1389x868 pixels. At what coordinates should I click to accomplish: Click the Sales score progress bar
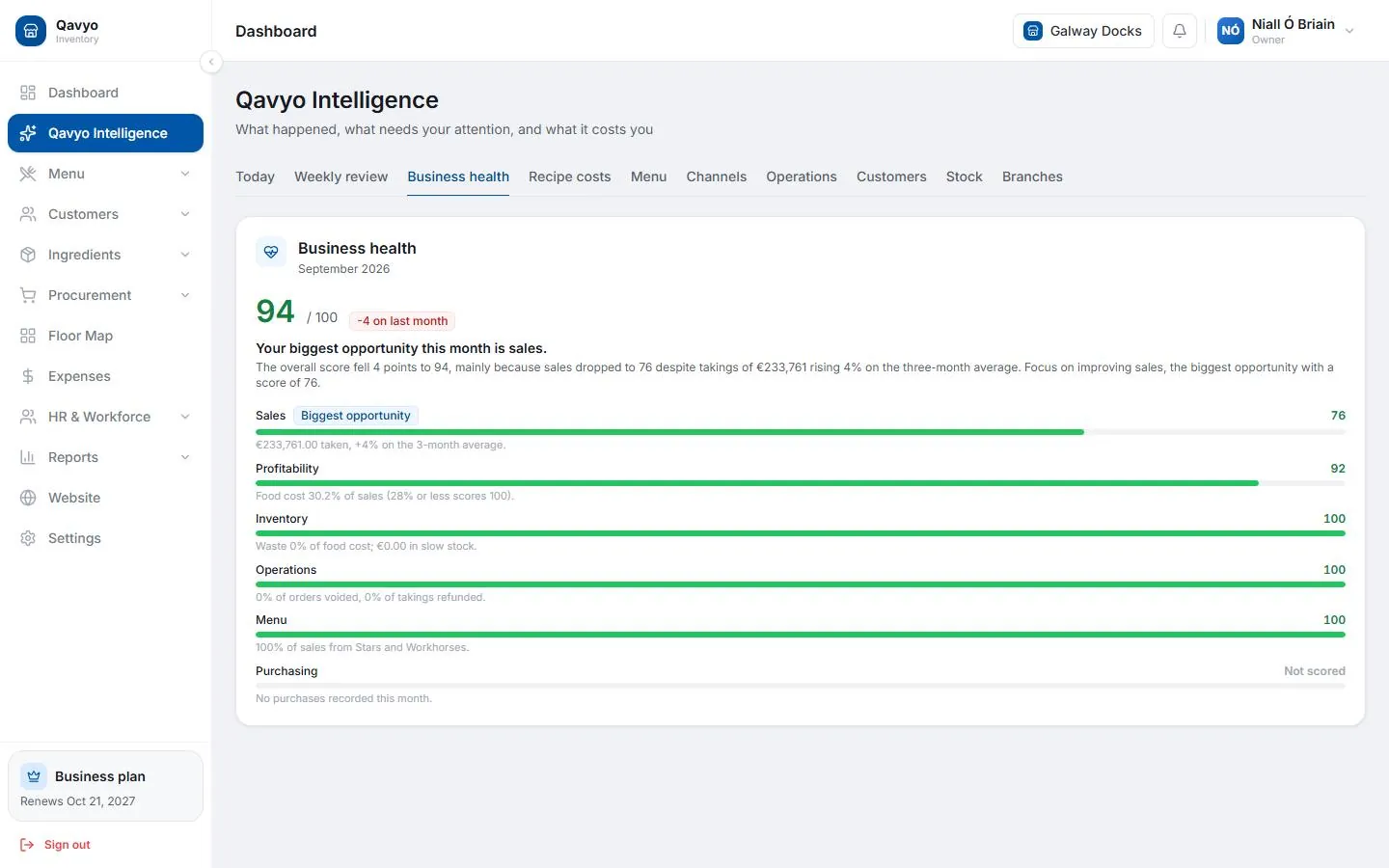801,432
